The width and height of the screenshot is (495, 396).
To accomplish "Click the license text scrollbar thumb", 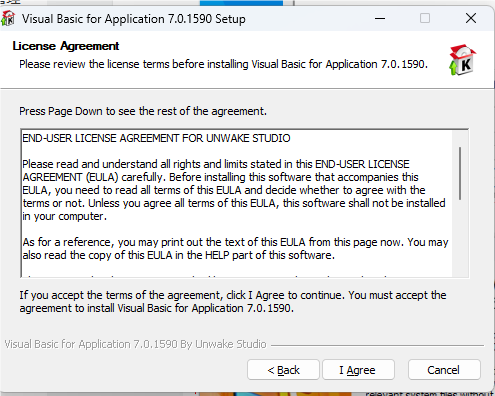I will coord(460,173).
